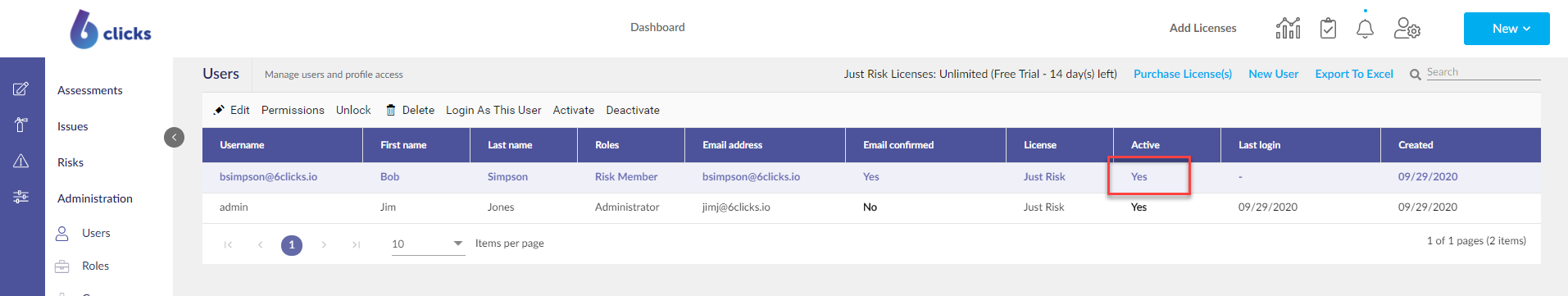1568x296 pixels.
Task: Open the clipboard tasks icon
Action: (1328, 29)
